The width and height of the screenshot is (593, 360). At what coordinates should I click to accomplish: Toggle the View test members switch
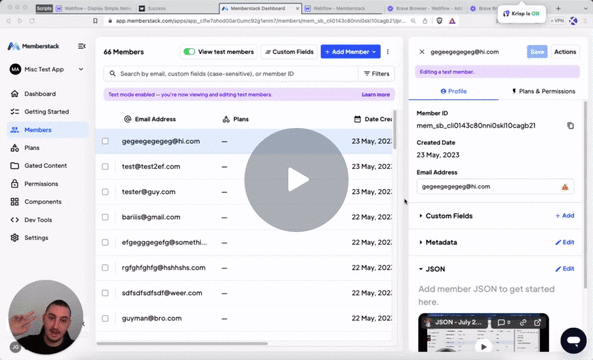pyautogui.click(x=189, y=51)
